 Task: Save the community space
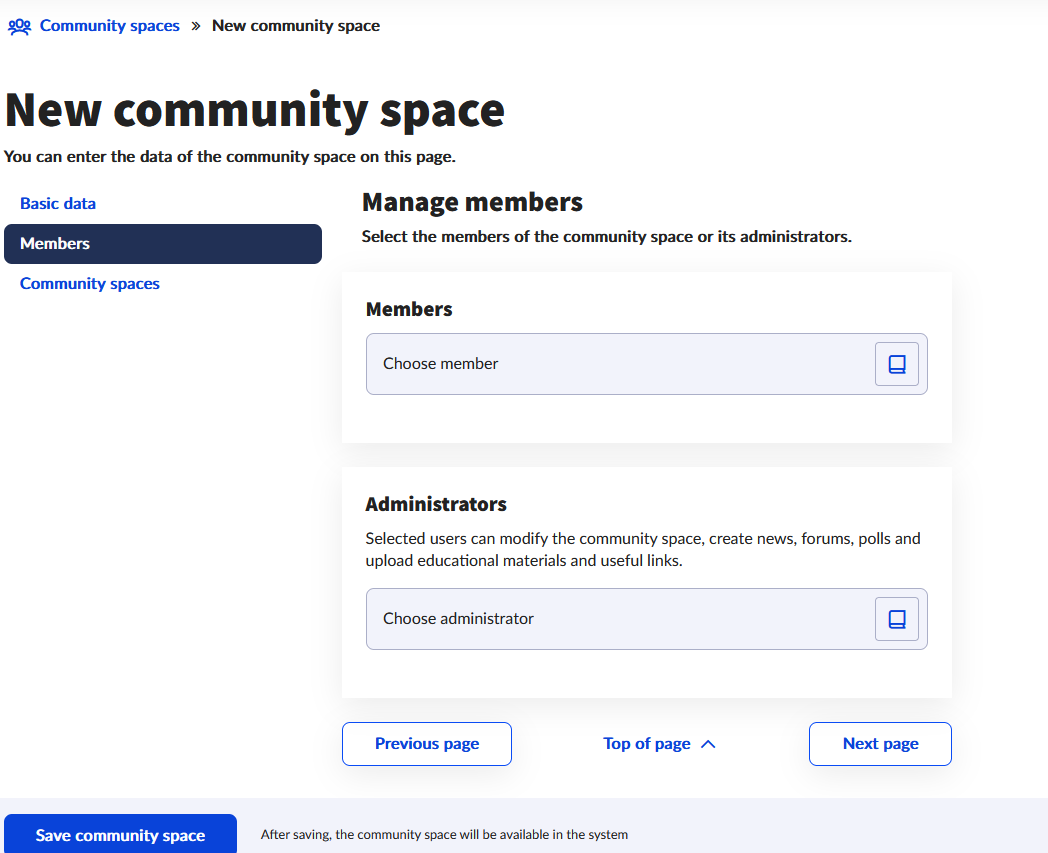point(120,835)
